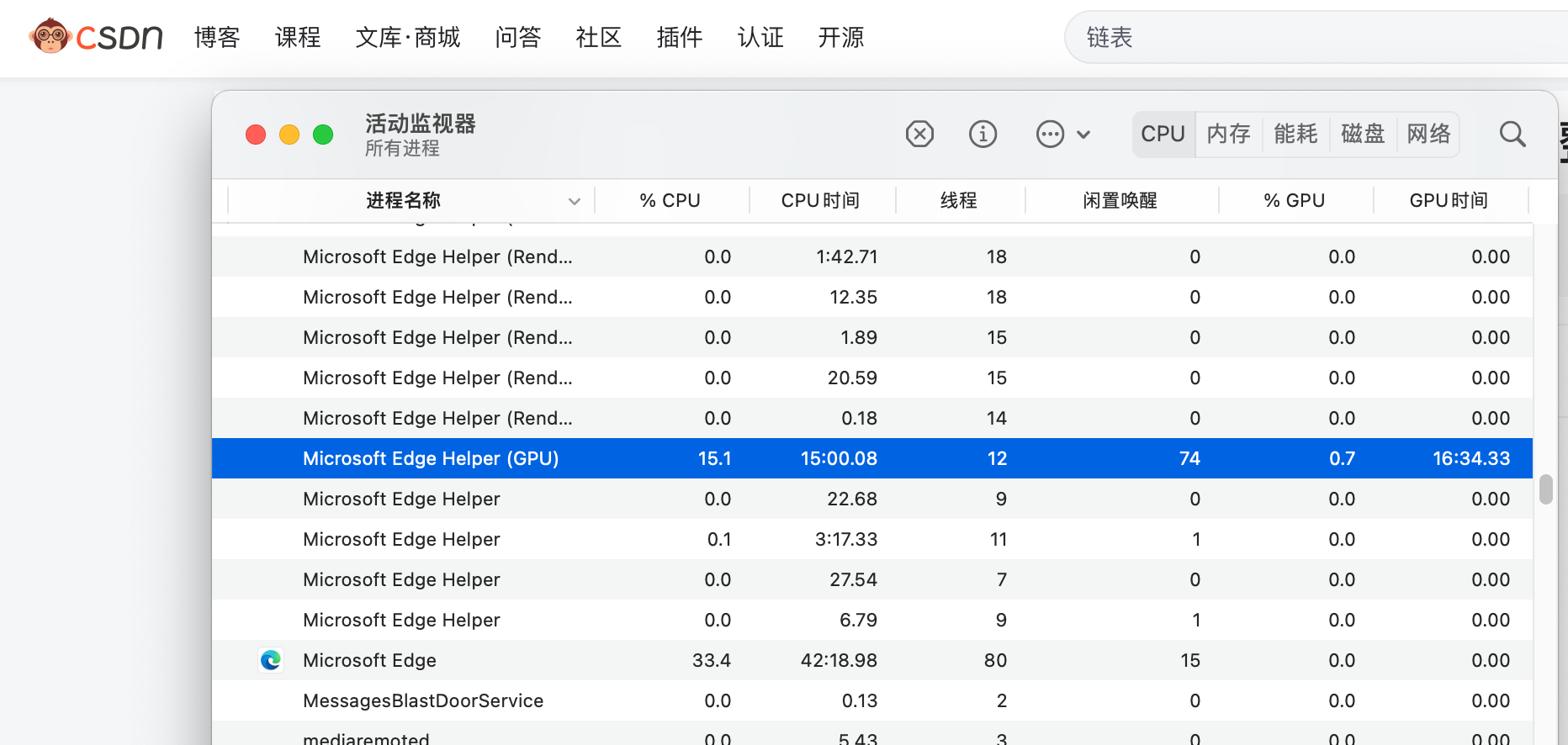Click CPU time value 42:18.98

click(839, 660)
